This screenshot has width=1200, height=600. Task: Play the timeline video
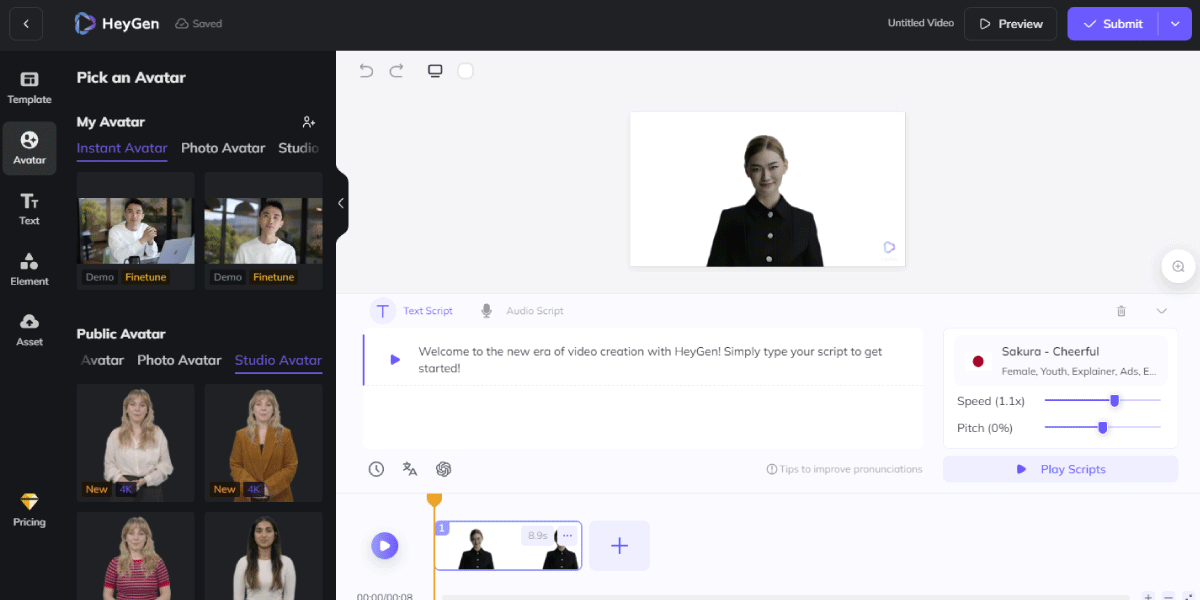click(385, 545)
